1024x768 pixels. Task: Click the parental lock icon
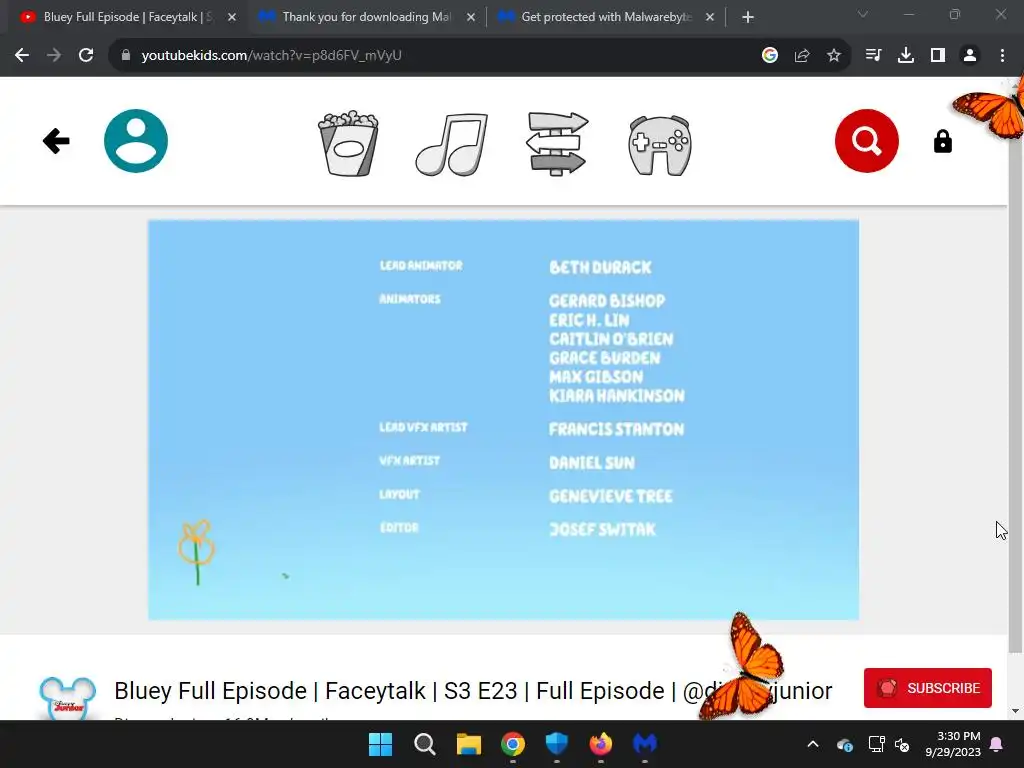pyautogui.click(x=942, y=141)
